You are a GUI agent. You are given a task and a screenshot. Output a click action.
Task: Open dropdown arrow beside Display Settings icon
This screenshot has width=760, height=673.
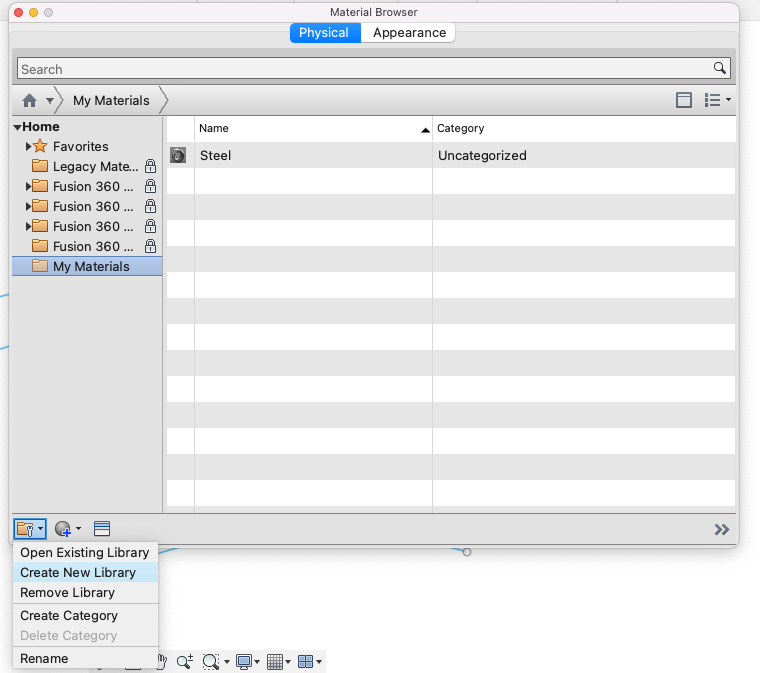click(x=257, y=662)
